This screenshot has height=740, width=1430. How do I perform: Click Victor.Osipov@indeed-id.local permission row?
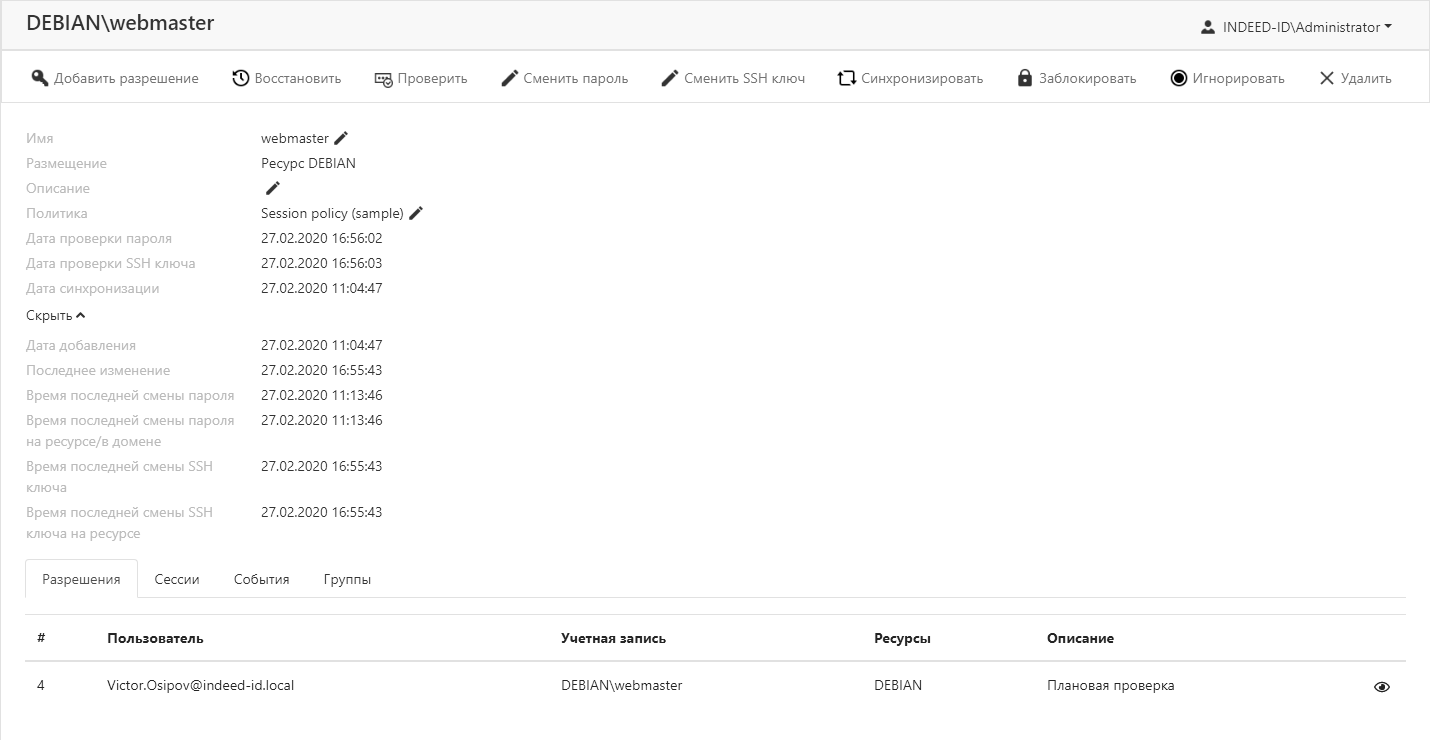point(200,686)
